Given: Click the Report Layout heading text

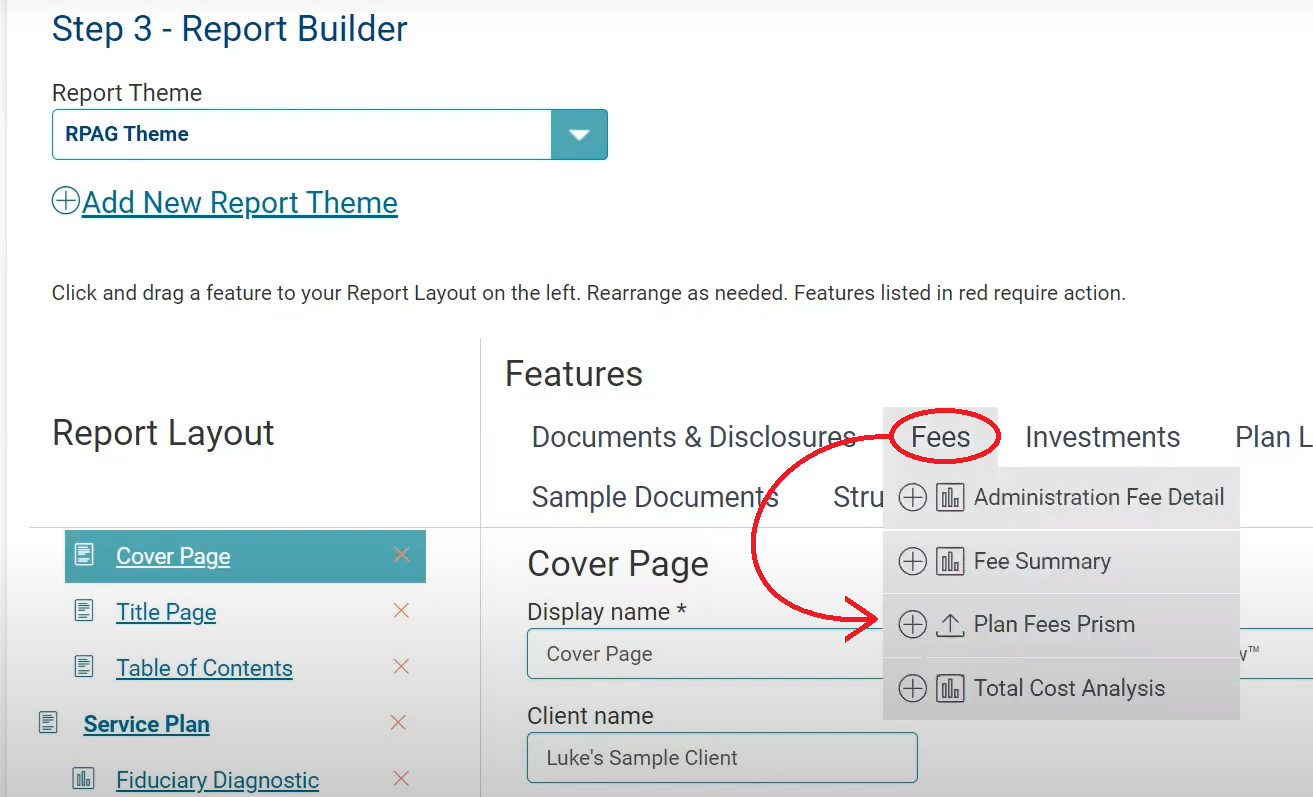Looking at the screenshot, I should (163, 433).
